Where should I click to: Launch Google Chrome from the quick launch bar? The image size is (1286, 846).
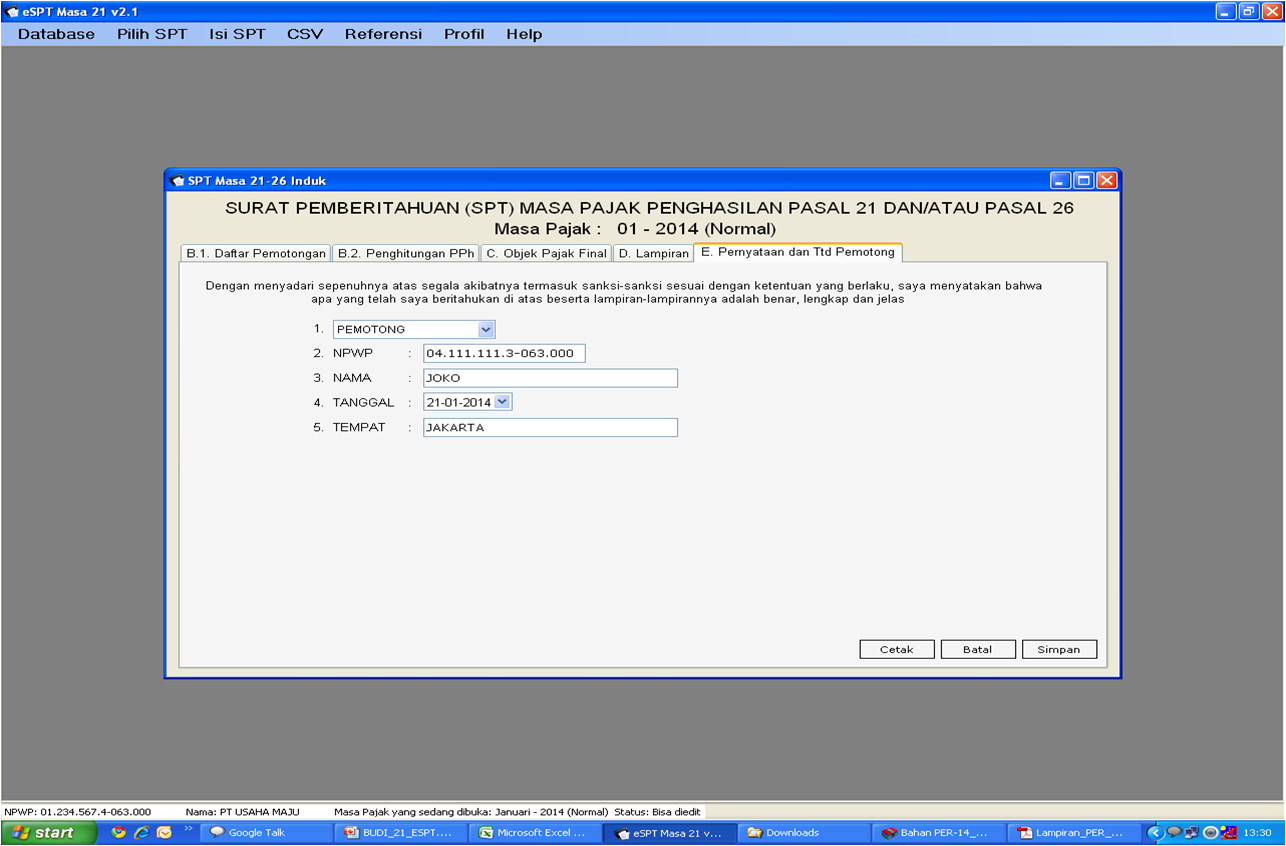pos(118,832)
